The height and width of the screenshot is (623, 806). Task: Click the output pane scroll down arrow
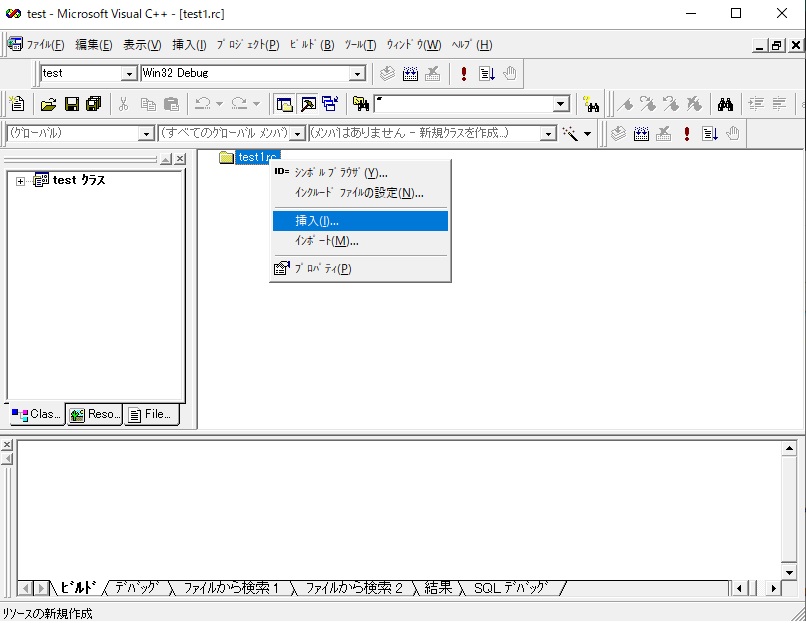(x=789, y=572)
